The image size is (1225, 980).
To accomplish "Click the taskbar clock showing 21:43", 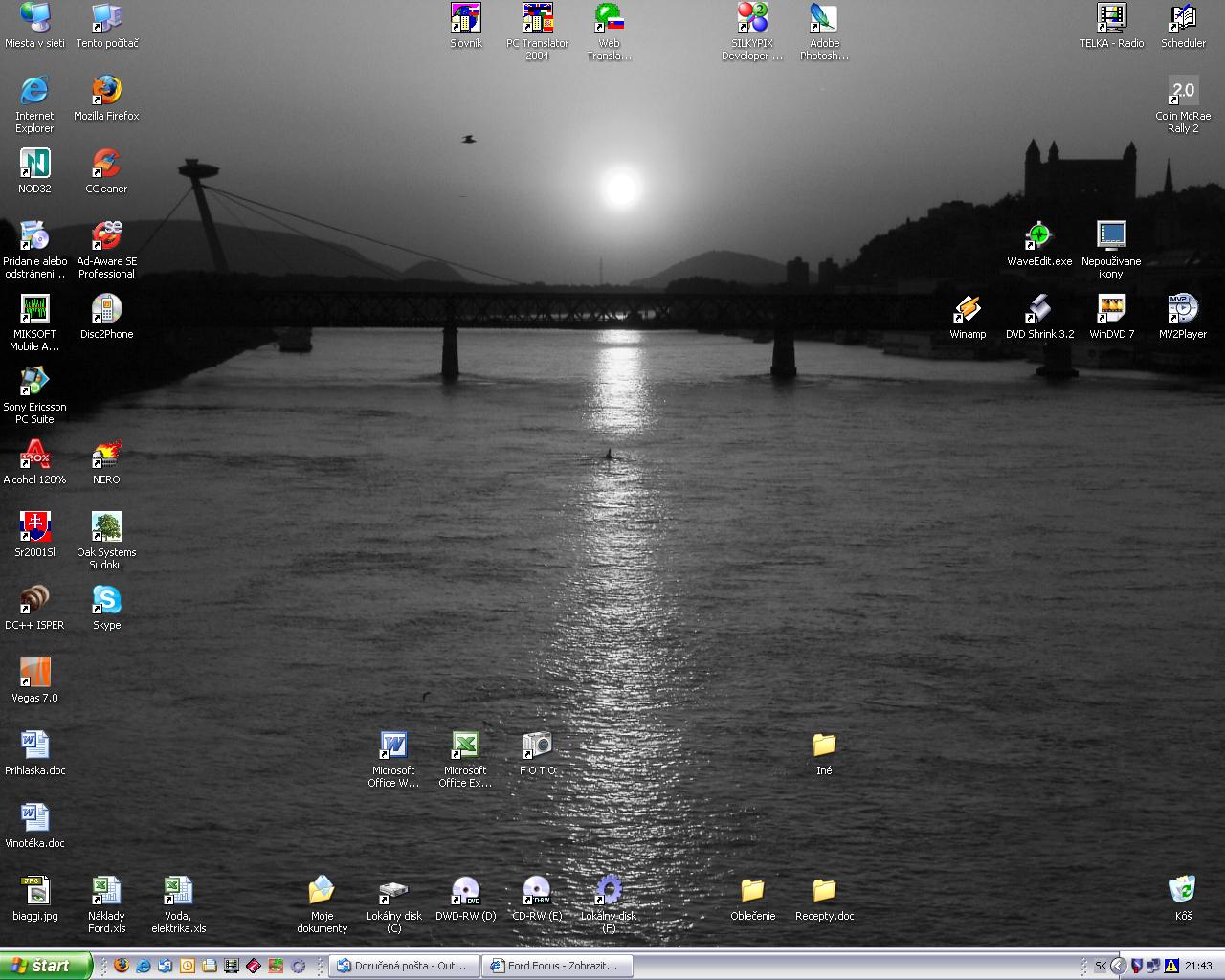I will tap(1198, 966).
